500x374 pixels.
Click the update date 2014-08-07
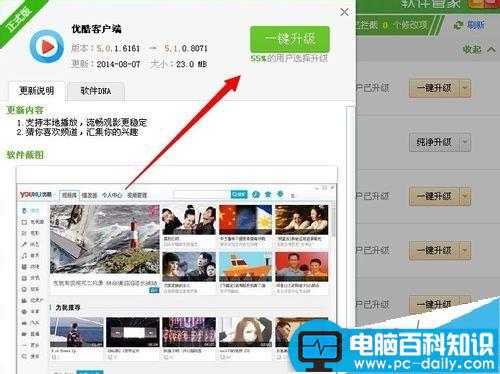(118, 64)
